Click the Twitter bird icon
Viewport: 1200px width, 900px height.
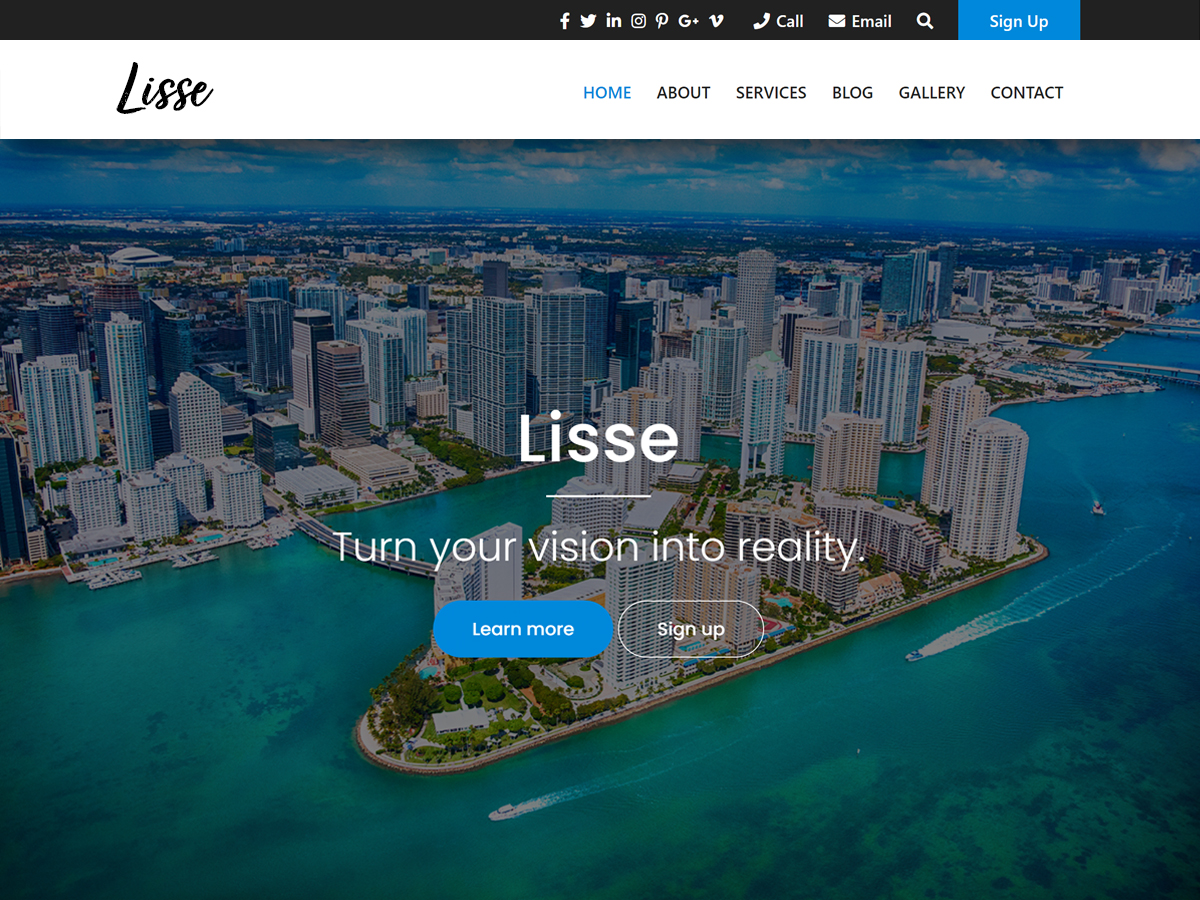(x=589, y=20)
